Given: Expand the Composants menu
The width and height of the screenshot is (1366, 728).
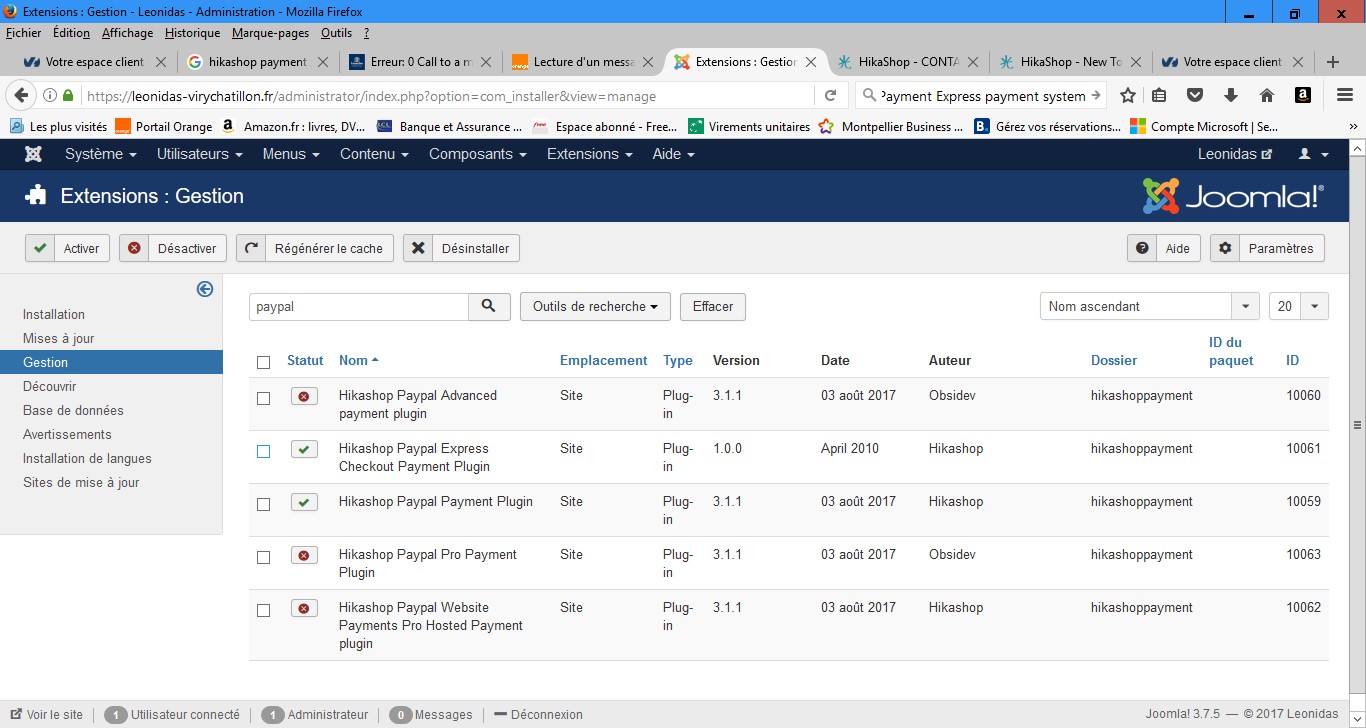Looking at the screenshot, I should pyautogui.click(x=478, y=154).
